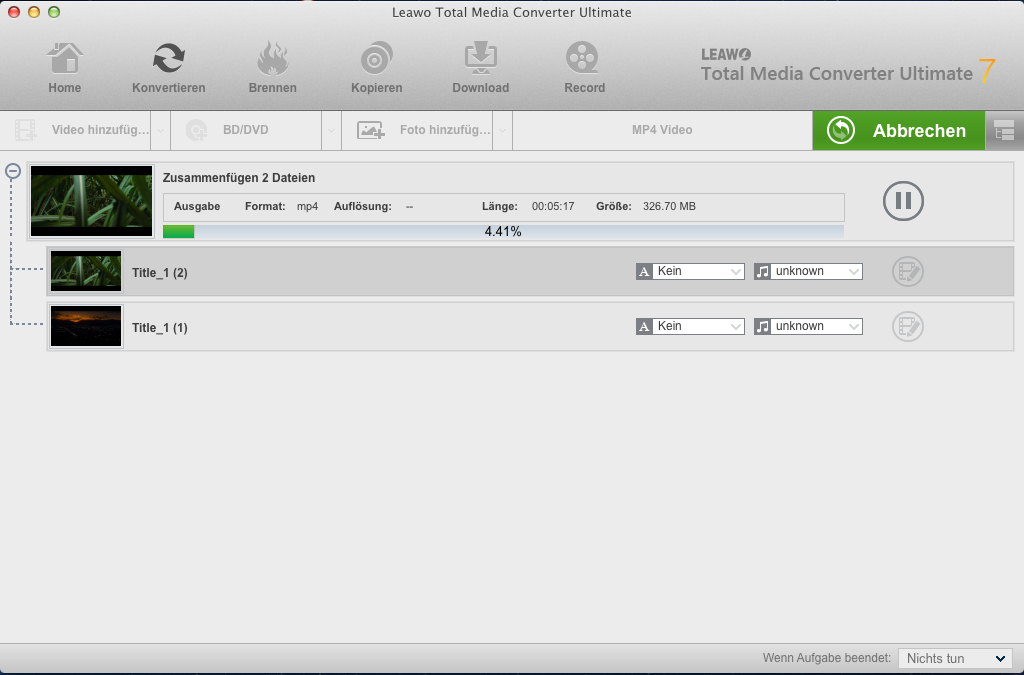Screen dimensions: 1024x675
Task: Select the merged video thumbnail
Action: (x=91, y=201)
